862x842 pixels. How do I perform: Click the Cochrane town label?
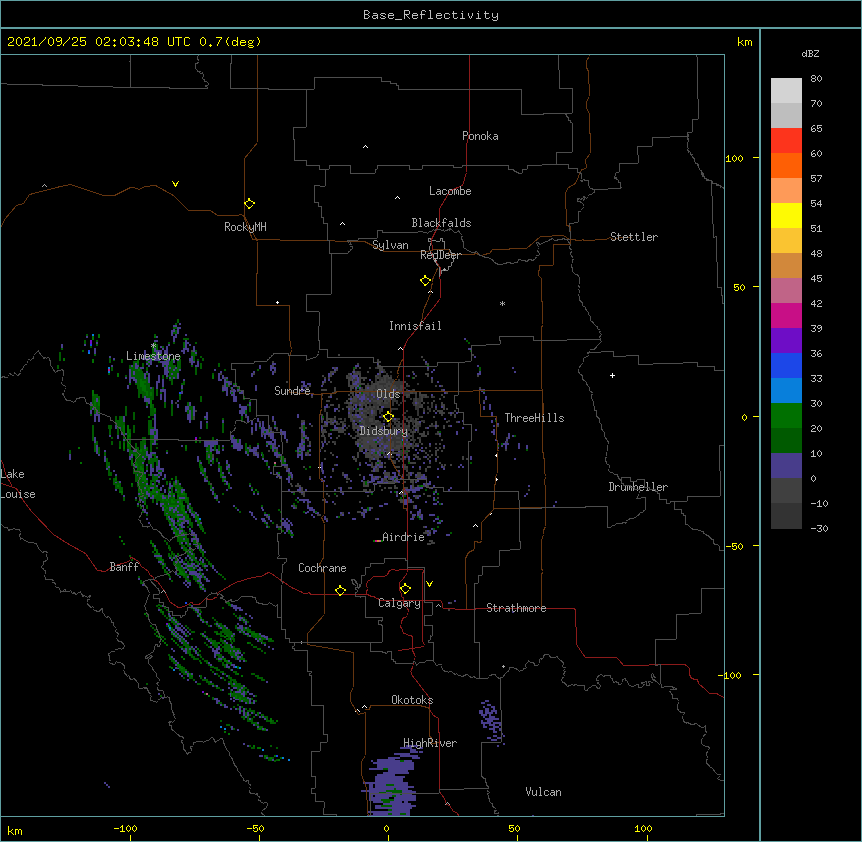322,568
